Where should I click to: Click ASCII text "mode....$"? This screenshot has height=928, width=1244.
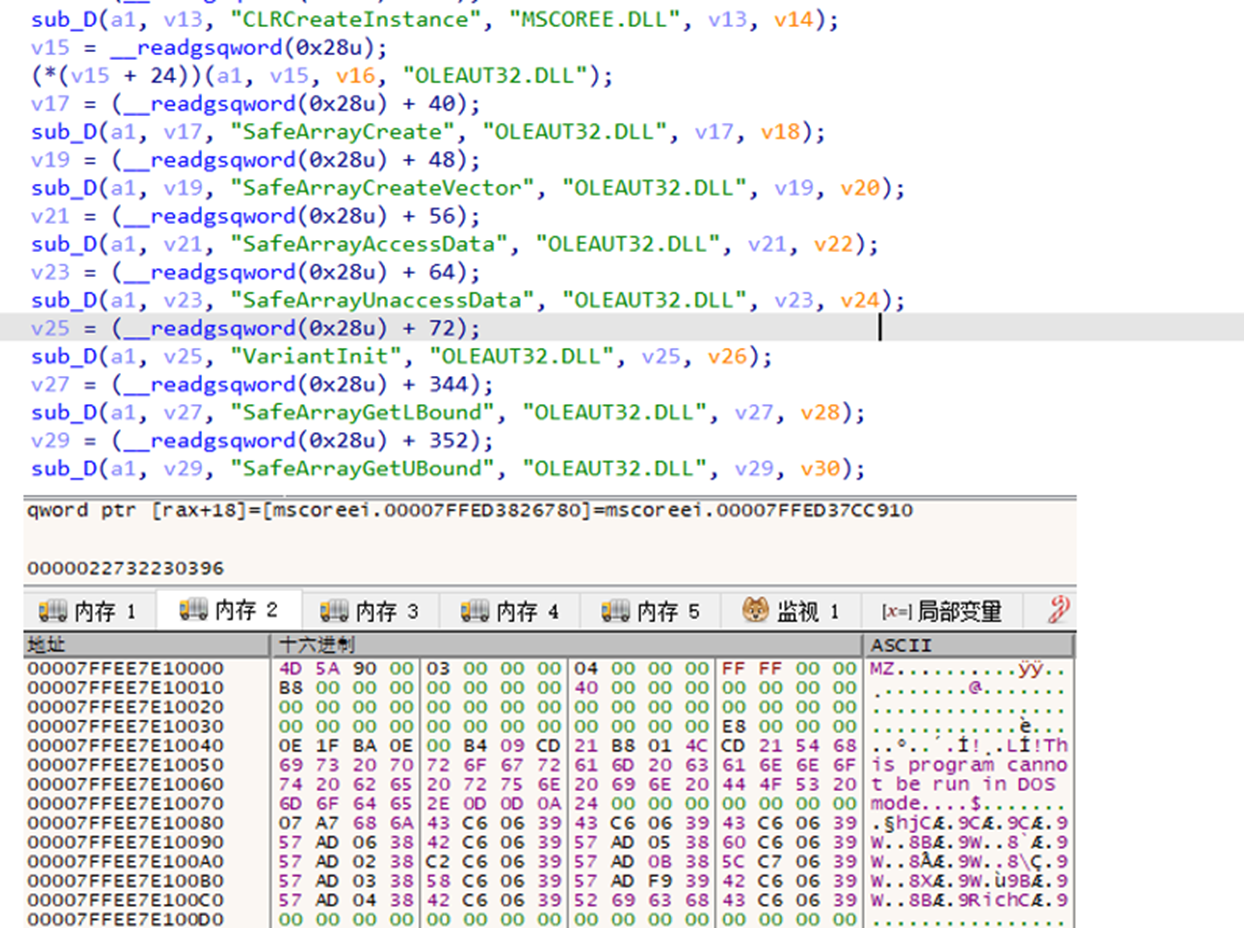tap(925, 804)
